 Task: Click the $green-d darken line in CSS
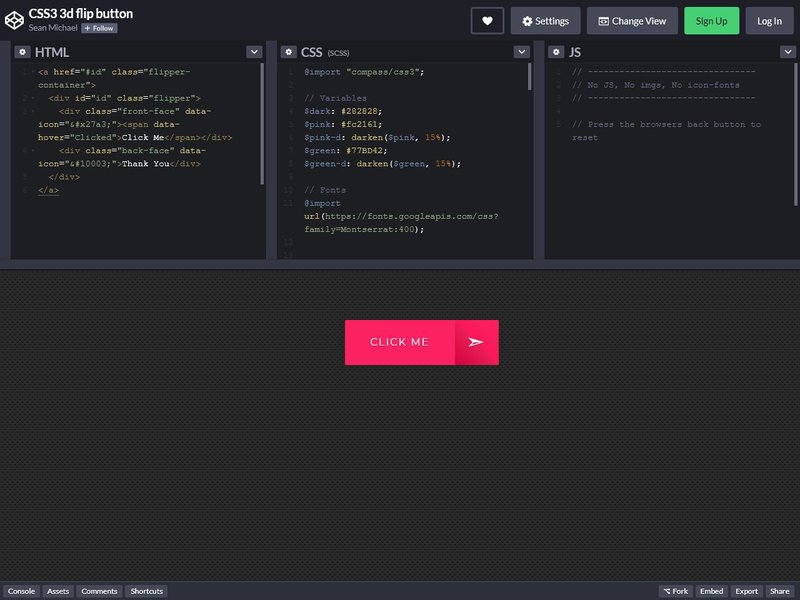(x=383, y=164)
